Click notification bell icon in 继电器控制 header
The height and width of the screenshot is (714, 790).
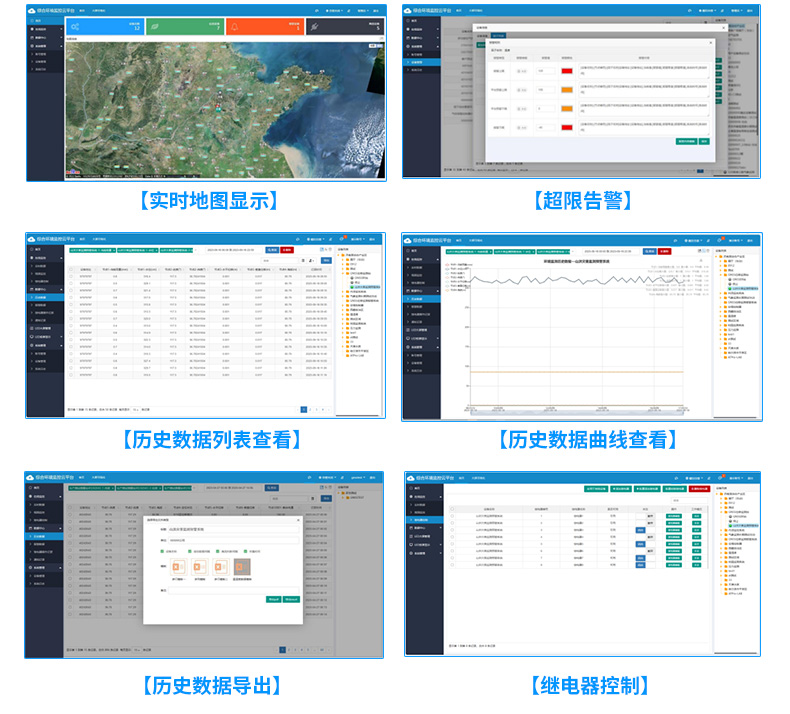click(719, 478)
